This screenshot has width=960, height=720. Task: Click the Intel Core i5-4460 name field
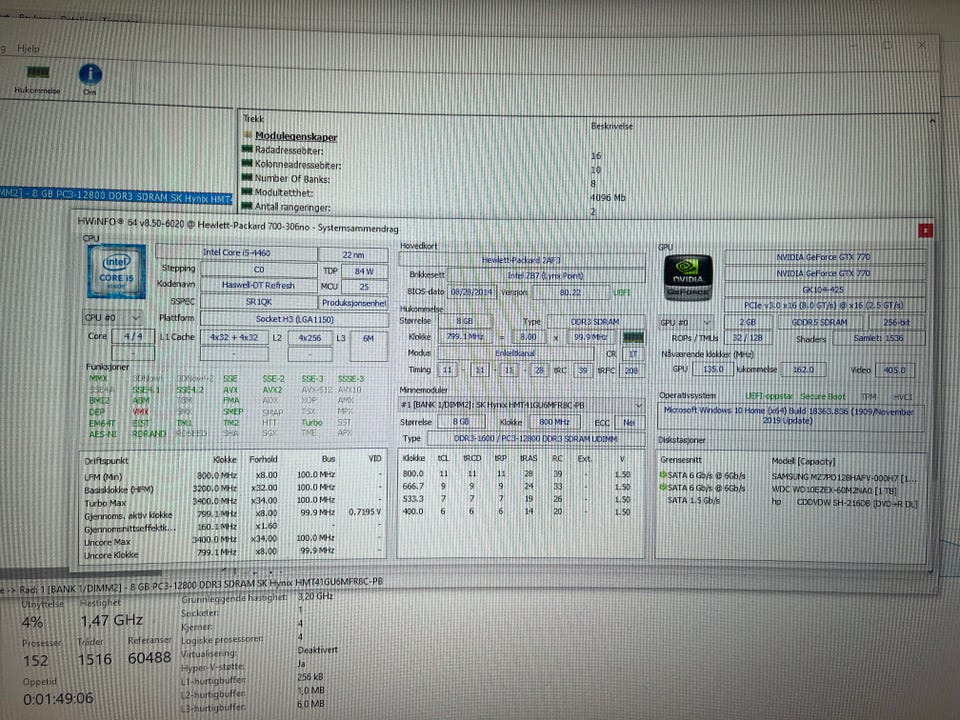[x=236, y=252]
